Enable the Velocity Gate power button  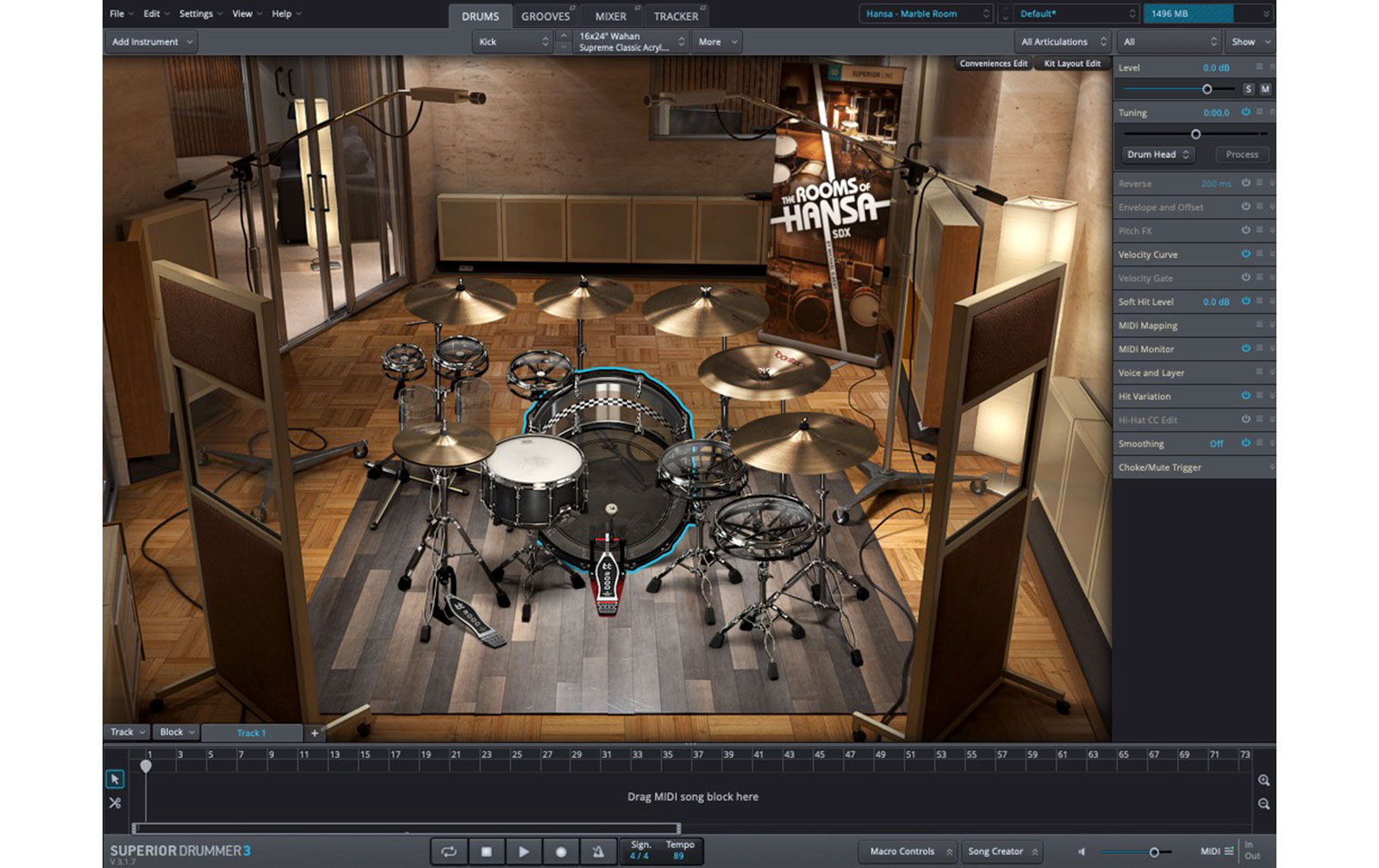point(1245,278)
